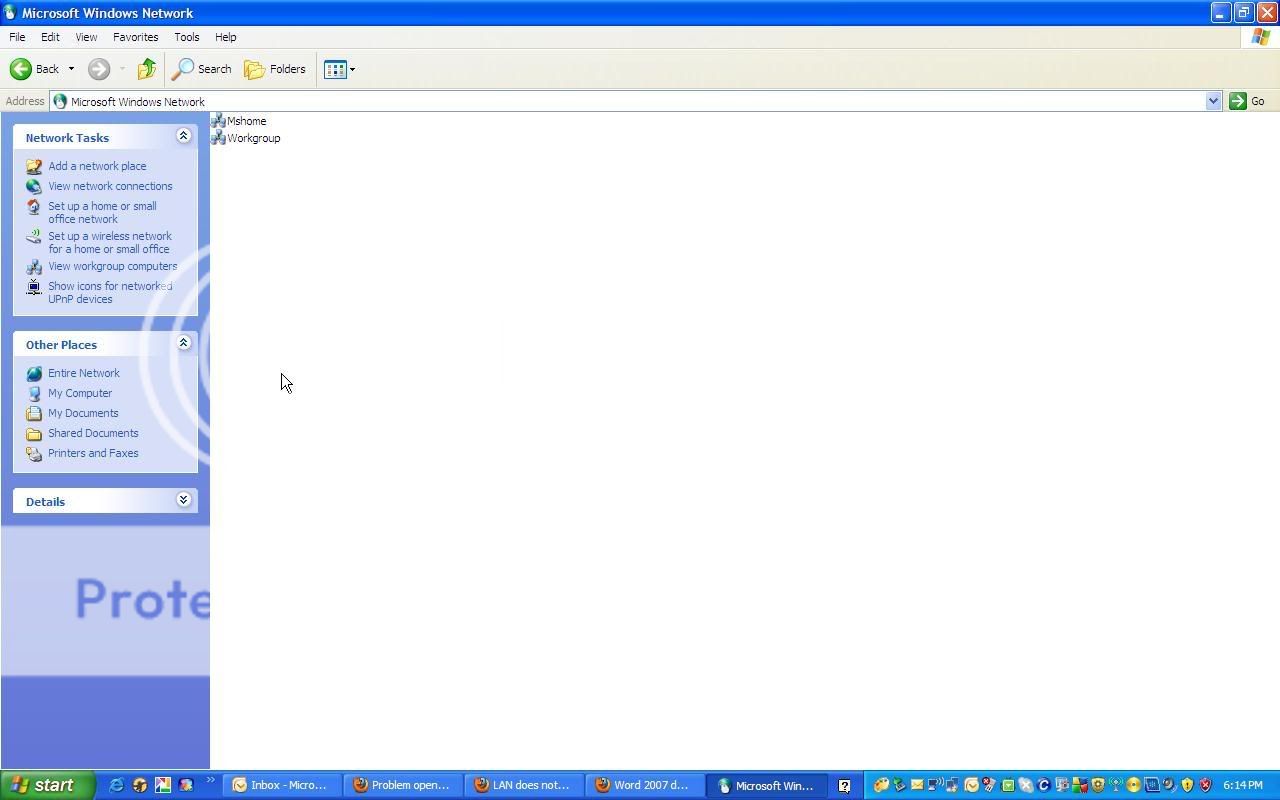This screenshot has height=800, width=1280.
Task: Collapse the Other Places panel
Action: click(183, 343)
